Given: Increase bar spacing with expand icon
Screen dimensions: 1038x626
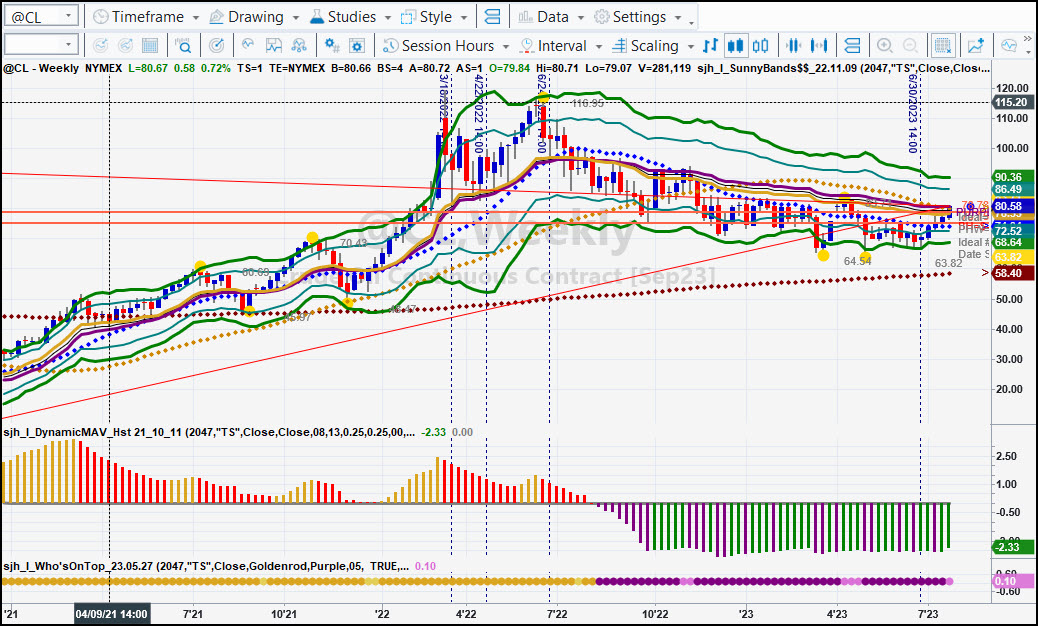Looking at the screenshot, I should (819, 46).
